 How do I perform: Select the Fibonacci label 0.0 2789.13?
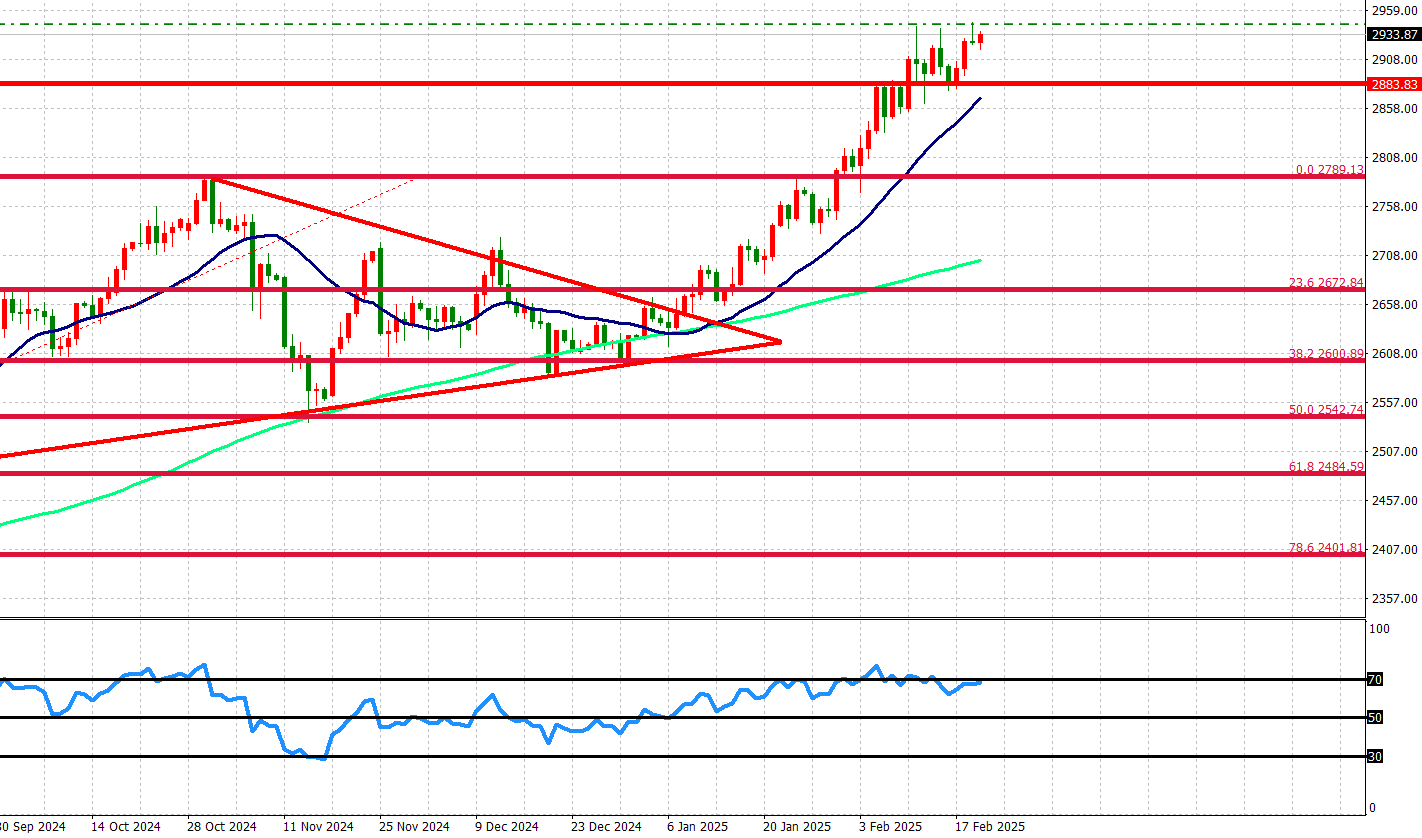pyautogui.click(x=1330, y=170)
